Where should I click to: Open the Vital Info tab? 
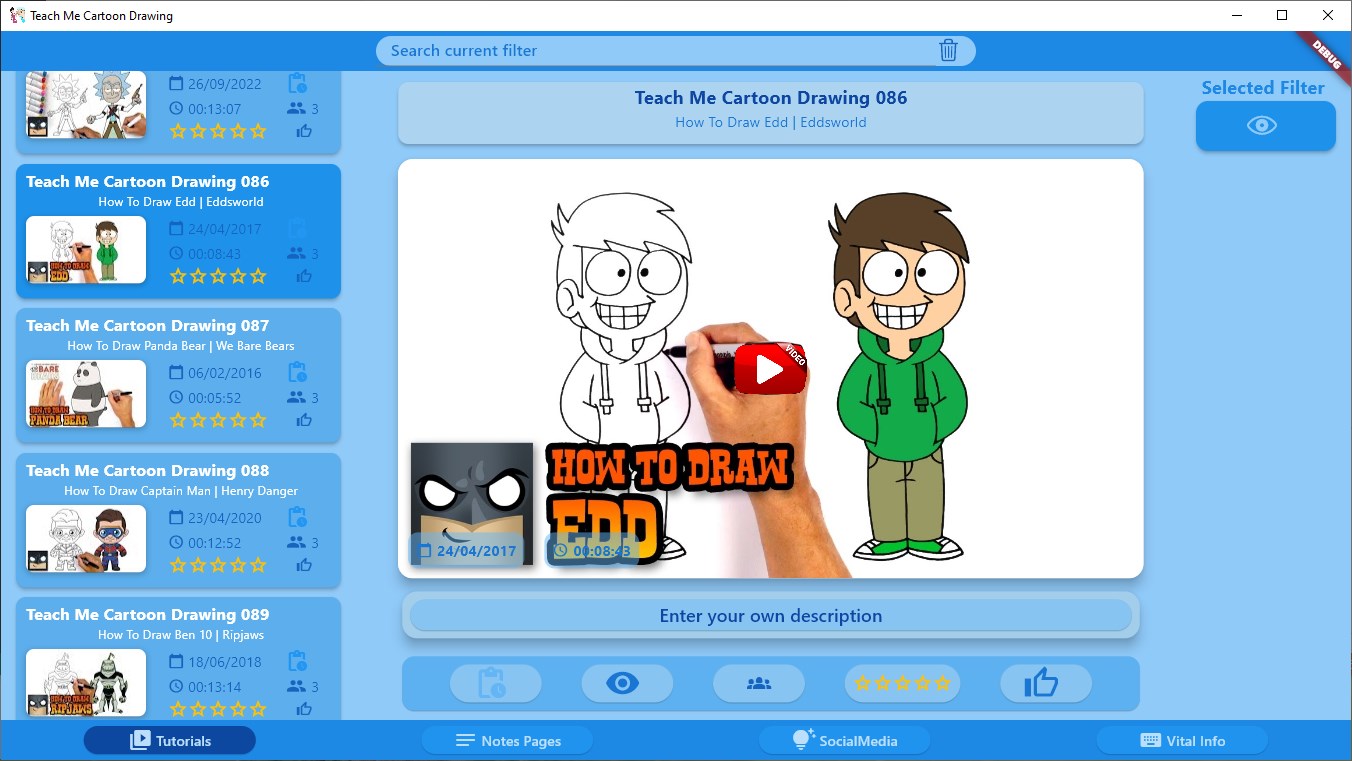[x=1183, y=741]
